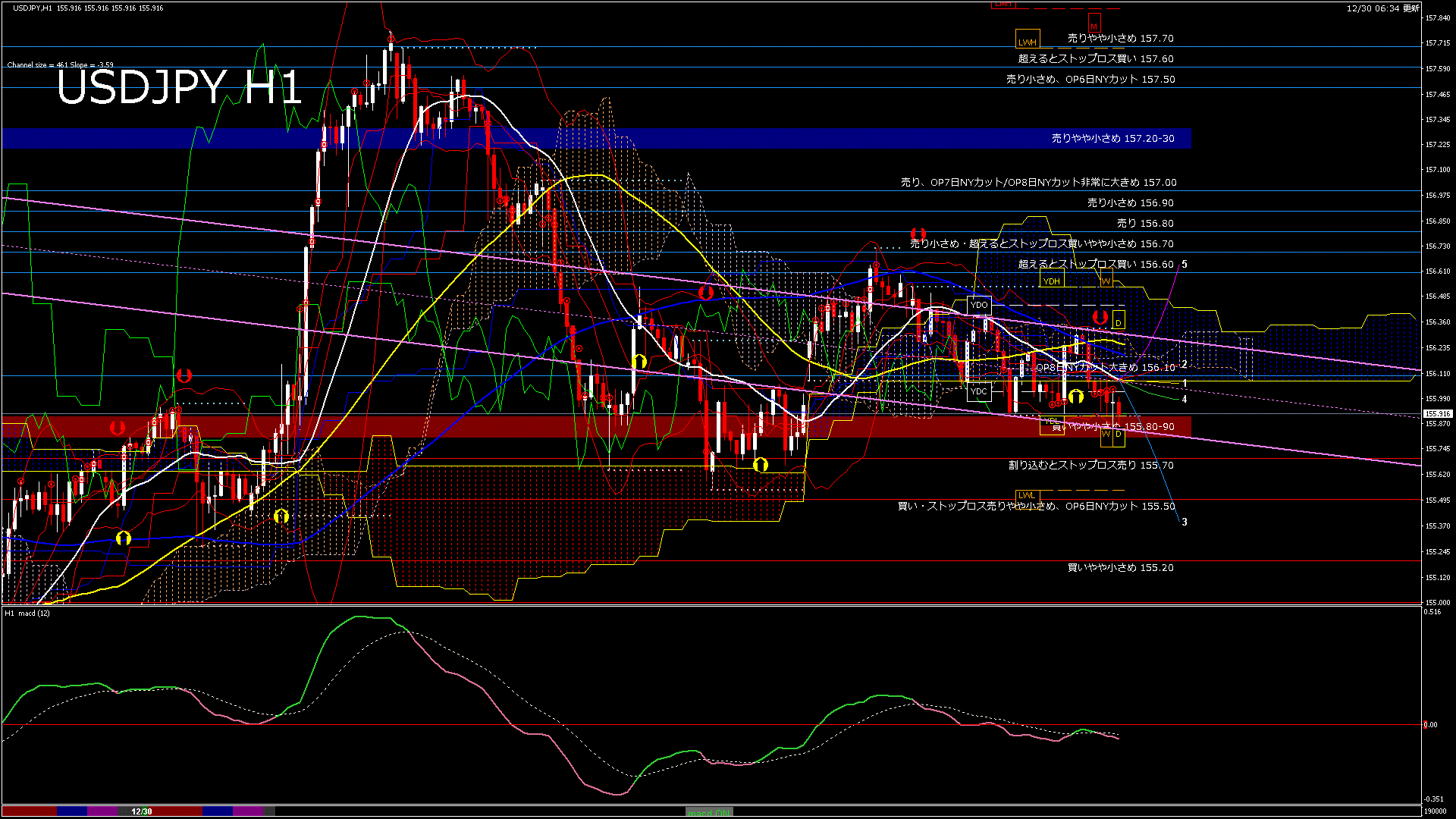The width and height of the screenshot is (1456, 819).
Task: Click the yellow up-arrow signal near 155.70
Action: tap(762, 465)
